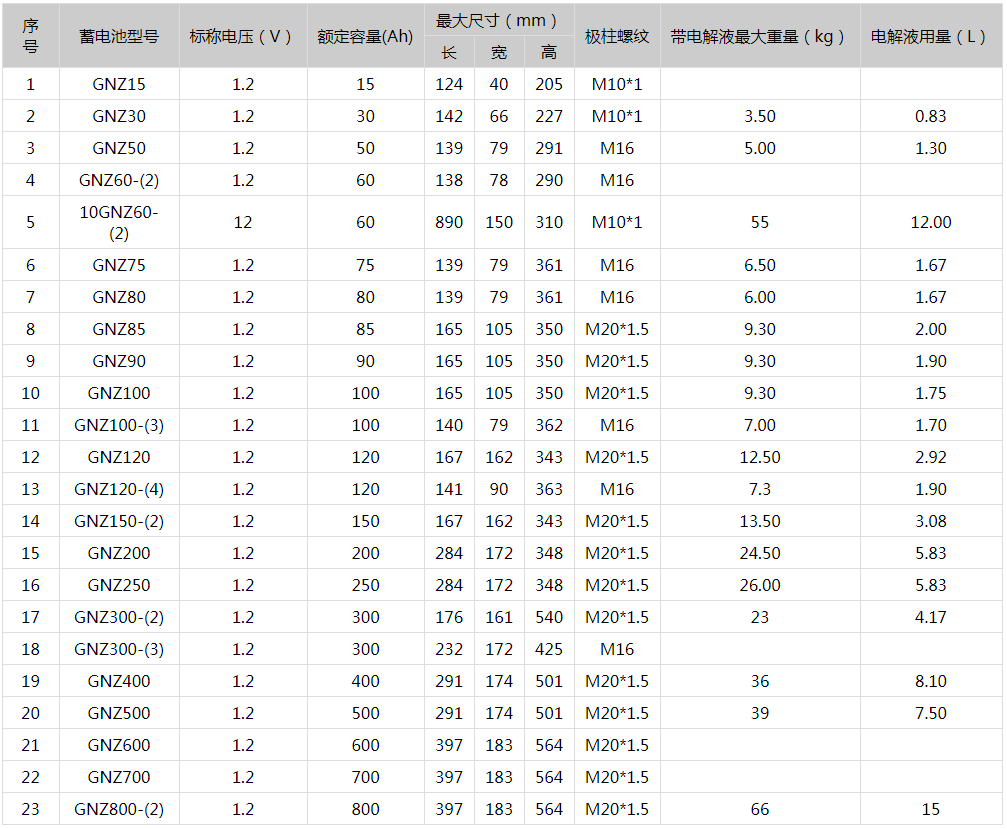
Task: Click the 电解液用量（L）column header
Action: pos(930,36)
